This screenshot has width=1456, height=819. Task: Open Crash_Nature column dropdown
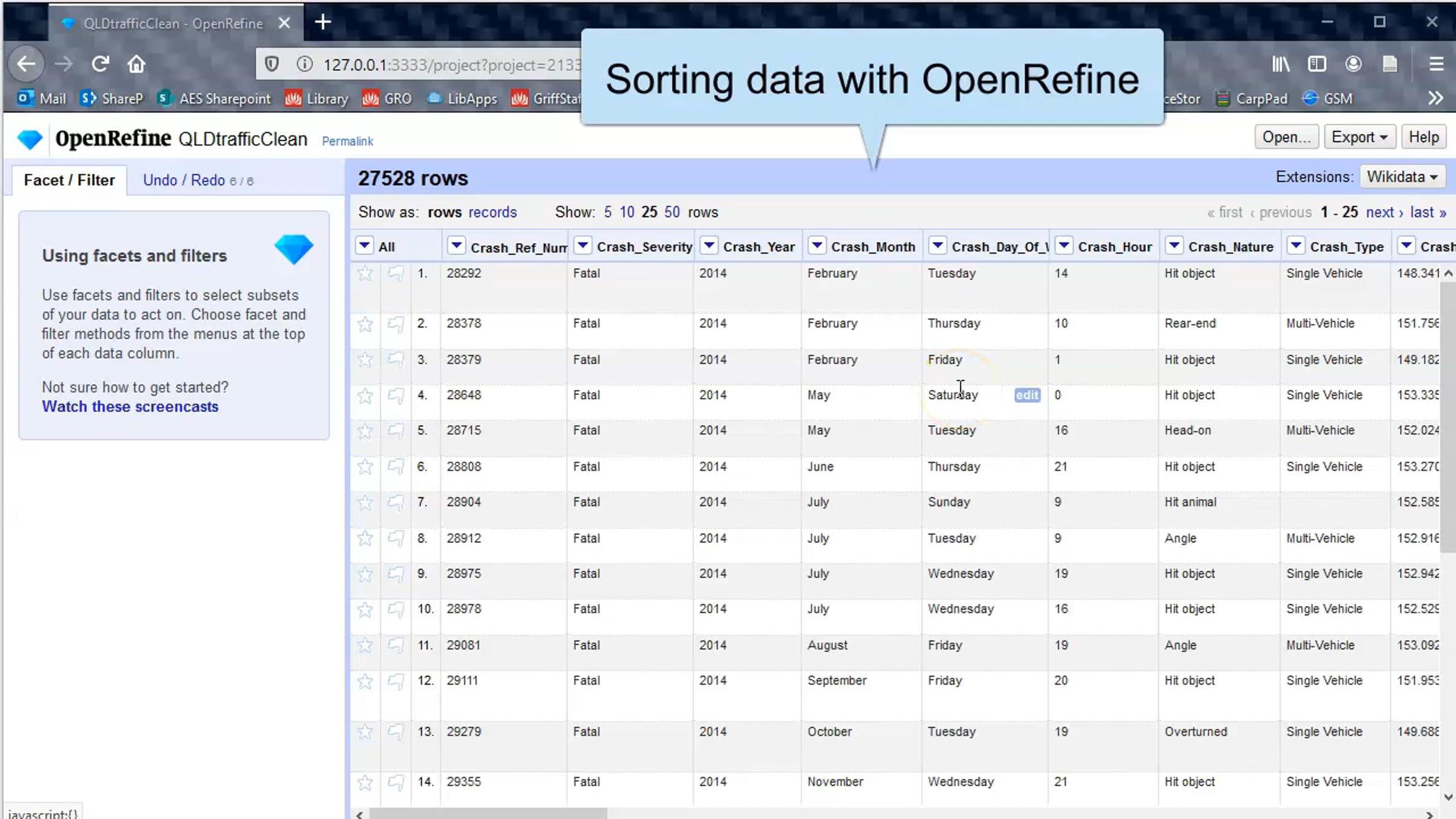[x=1175, y=246]
